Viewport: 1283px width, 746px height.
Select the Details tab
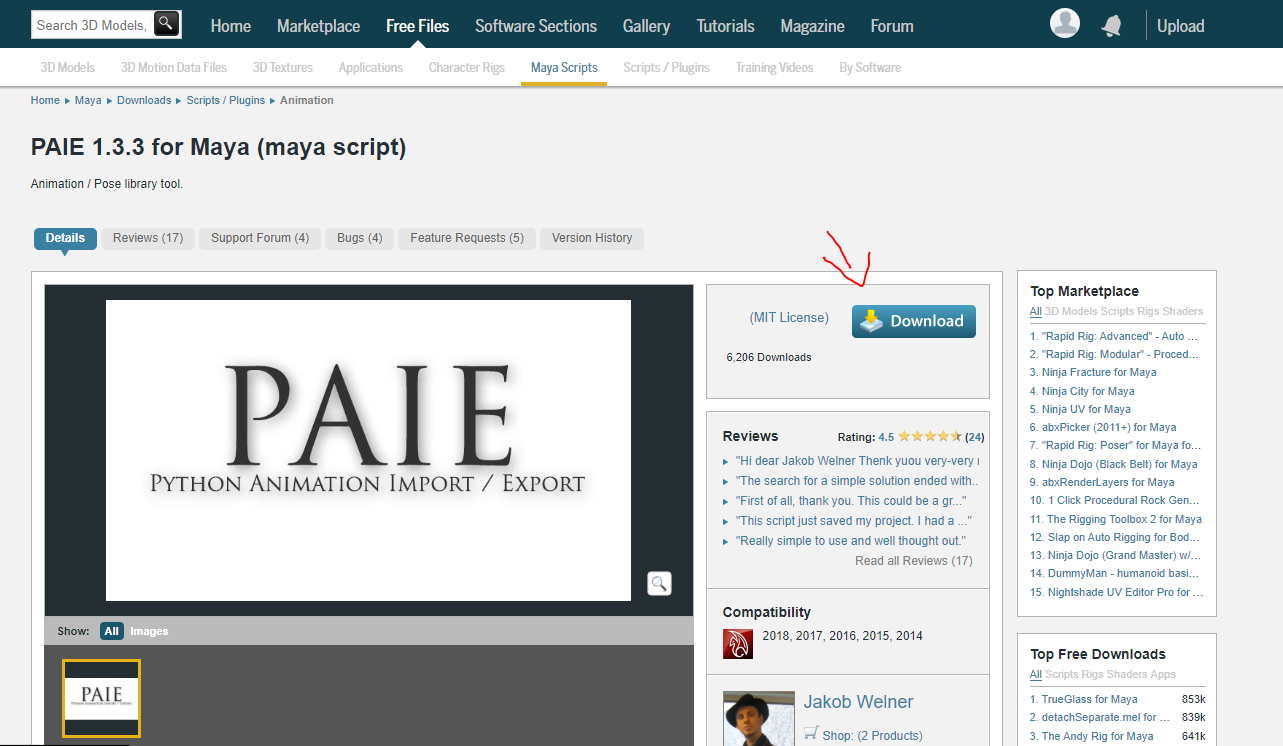click(65, 238)
